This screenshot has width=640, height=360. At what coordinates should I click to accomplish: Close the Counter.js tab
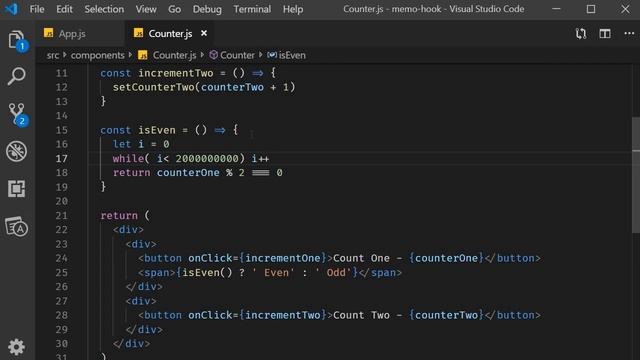(204, 33)
